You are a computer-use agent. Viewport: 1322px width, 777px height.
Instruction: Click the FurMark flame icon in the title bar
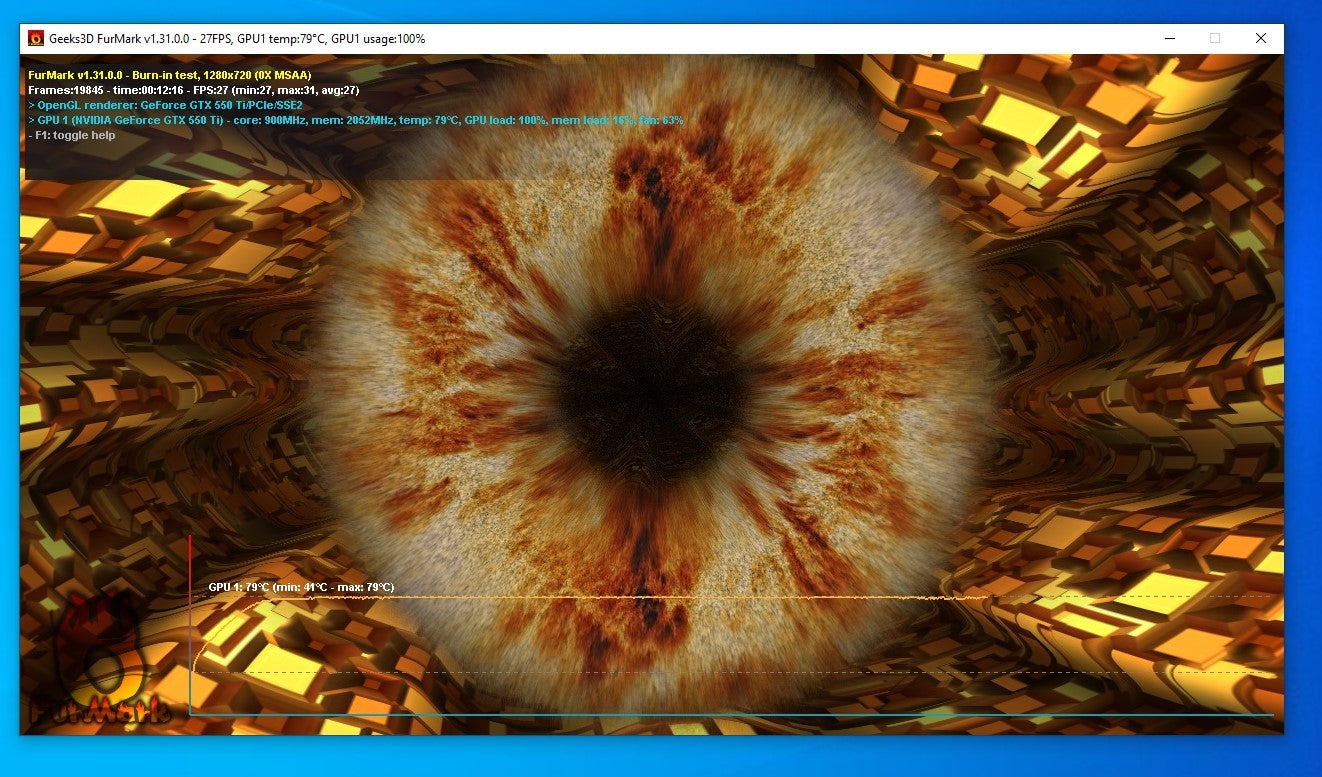point(38,38)
